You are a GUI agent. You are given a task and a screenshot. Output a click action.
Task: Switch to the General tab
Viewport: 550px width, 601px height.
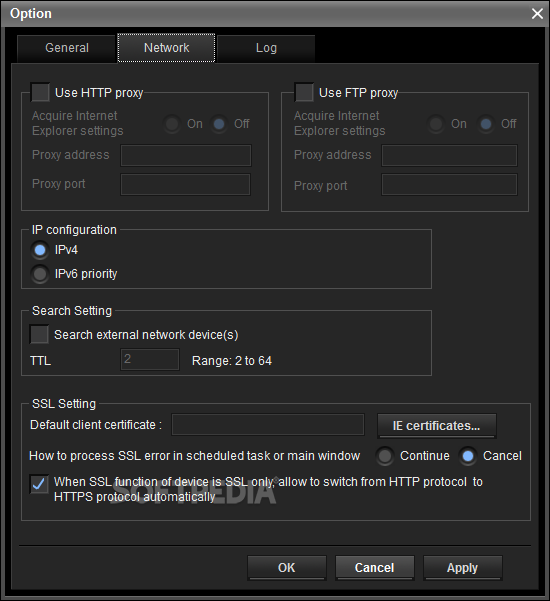(66, 48)
